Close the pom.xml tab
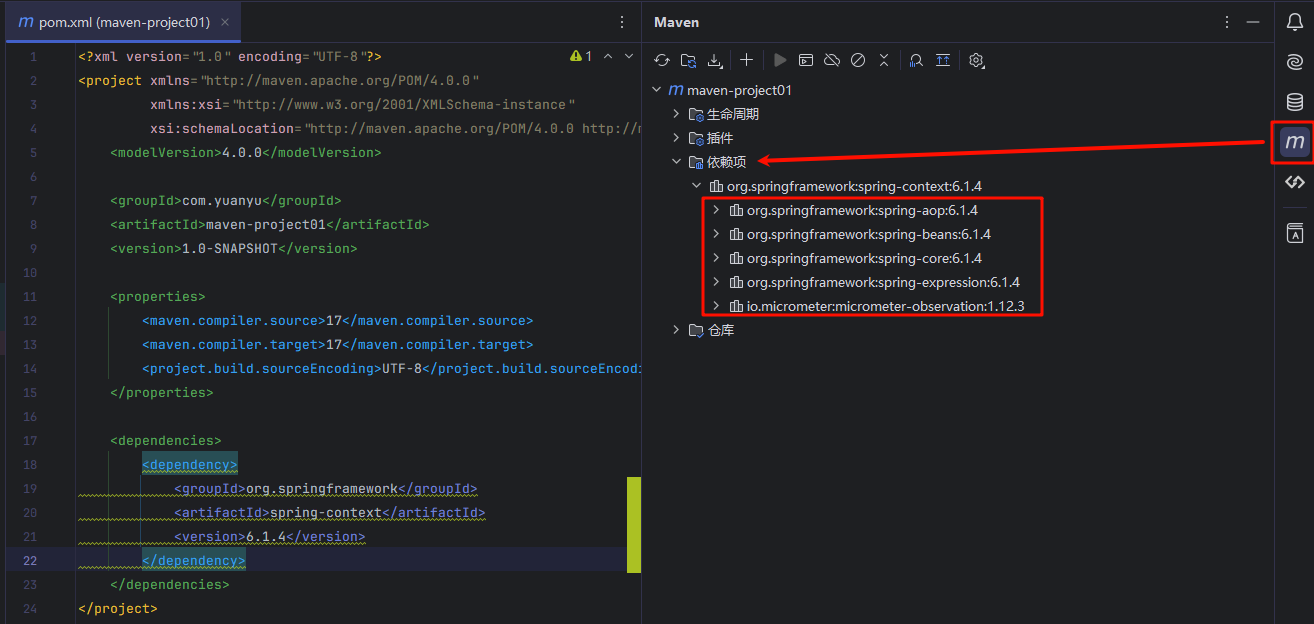1314x624 pixels. coord(226,22)
